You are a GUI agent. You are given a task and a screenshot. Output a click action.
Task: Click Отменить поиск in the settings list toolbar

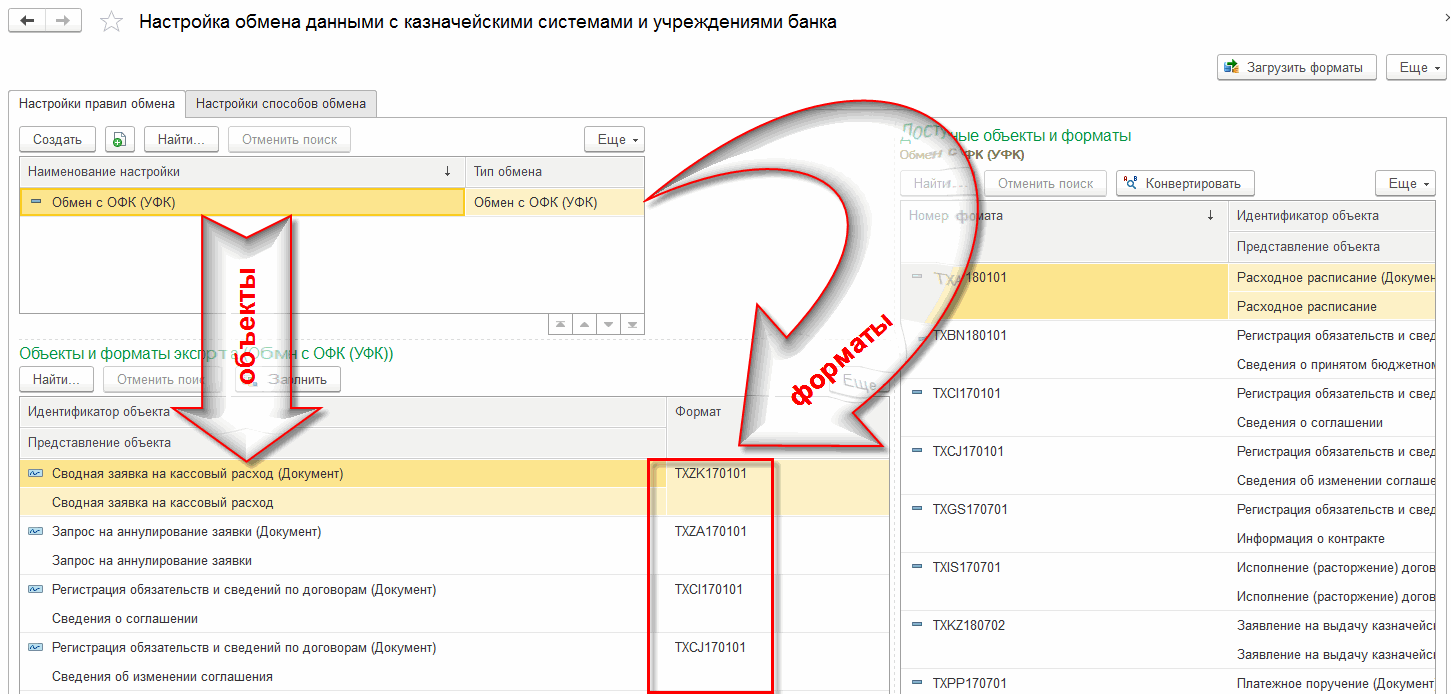click(289, 139)
